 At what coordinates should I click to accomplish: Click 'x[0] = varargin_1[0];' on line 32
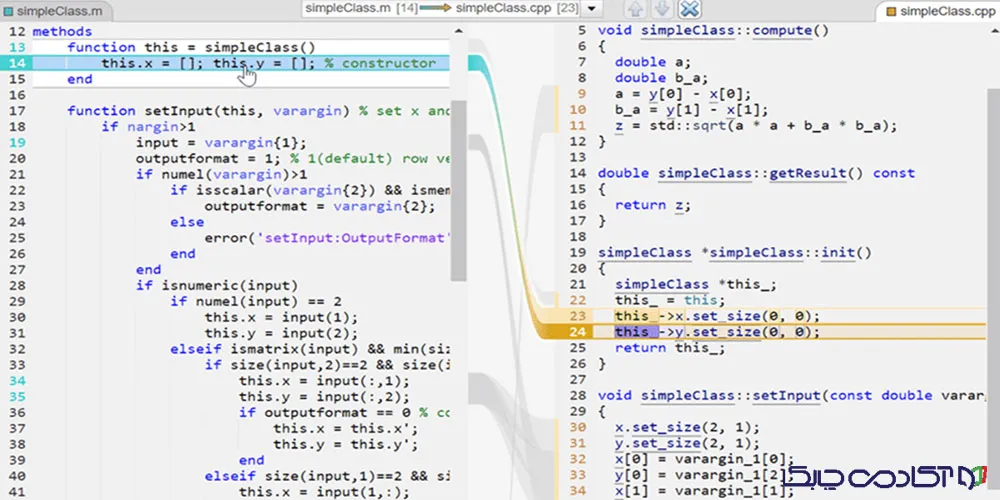[x=705, y=459]
